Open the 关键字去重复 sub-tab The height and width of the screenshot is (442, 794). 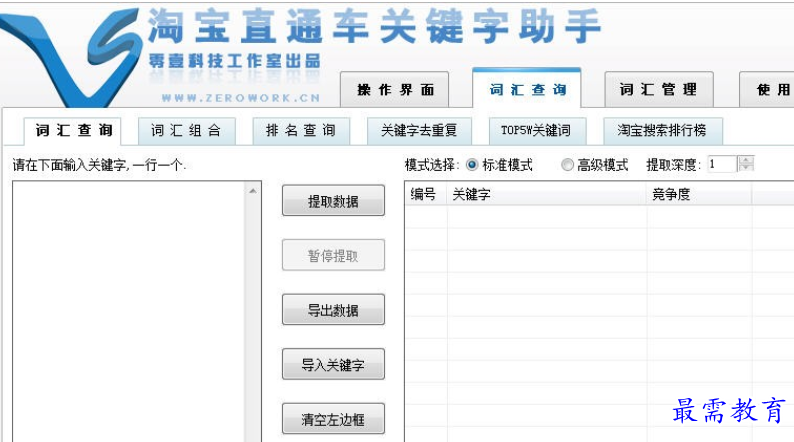[x=419, y=131]
